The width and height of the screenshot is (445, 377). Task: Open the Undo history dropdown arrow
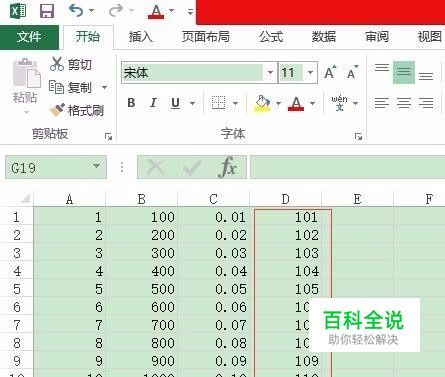[x=91, y=11]
